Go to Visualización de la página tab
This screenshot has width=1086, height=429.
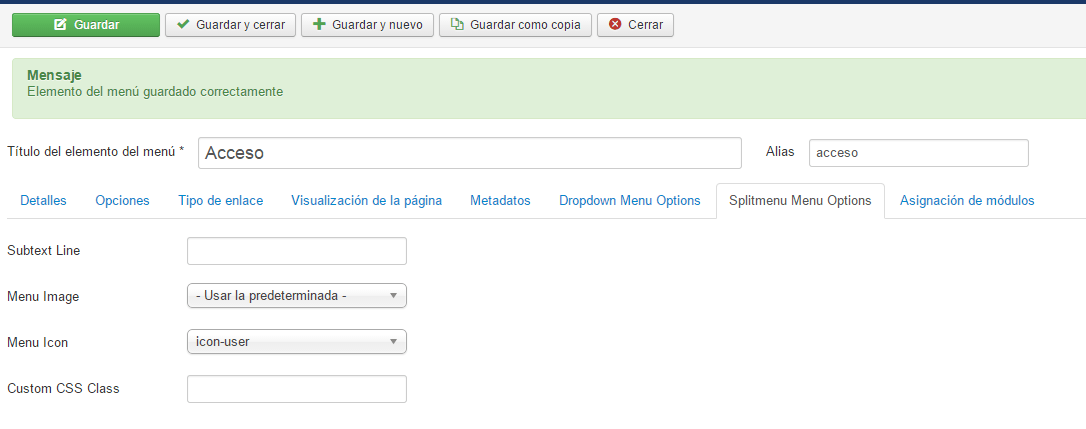click(366, 201)
